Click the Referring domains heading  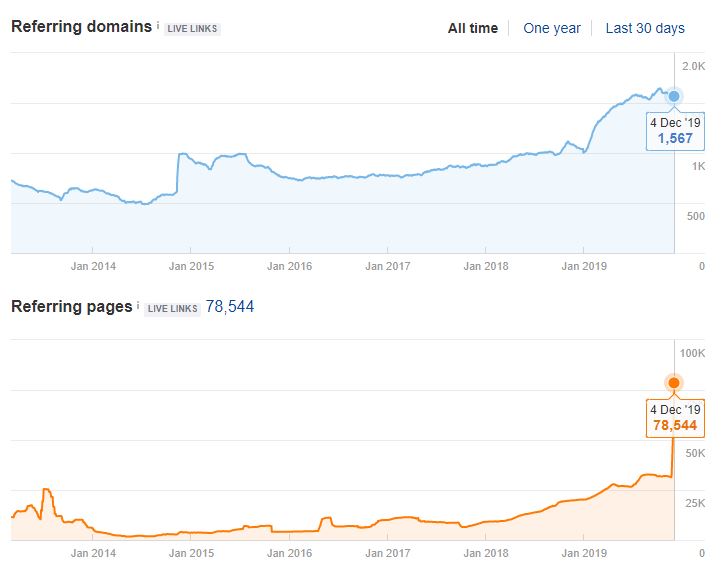point(82,27)
